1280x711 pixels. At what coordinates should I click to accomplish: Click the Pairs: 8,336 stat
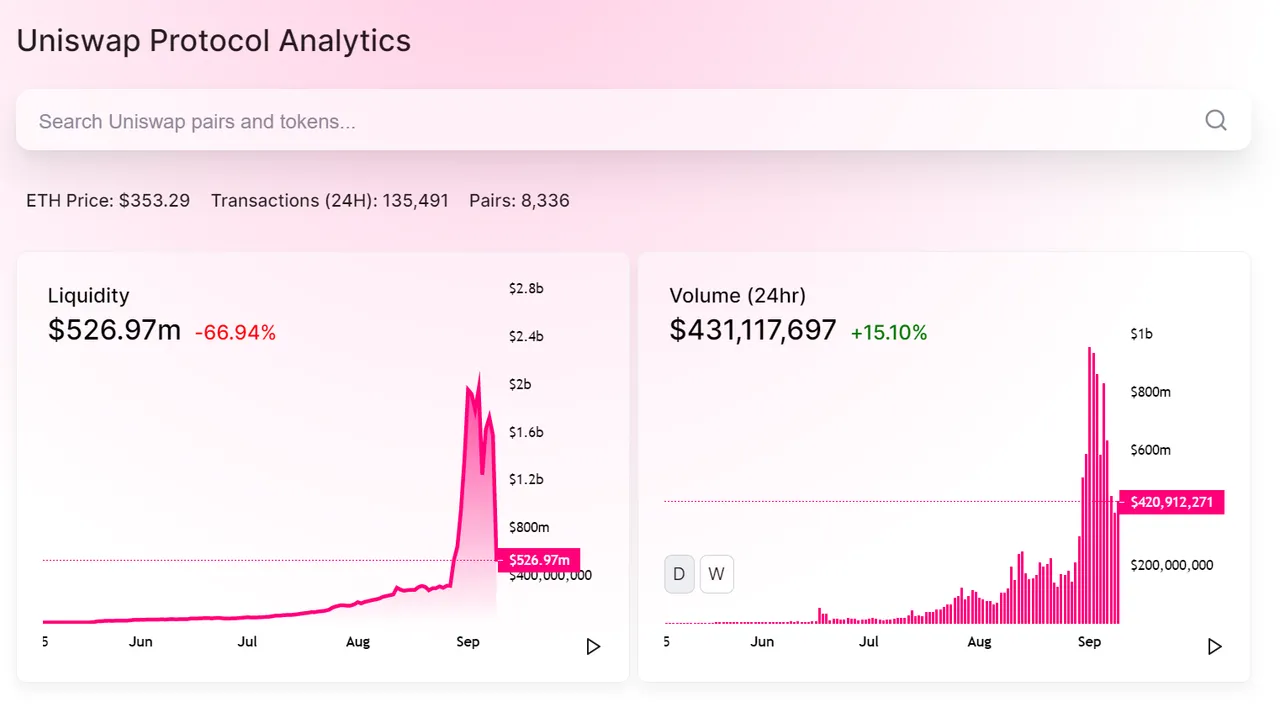519,200
